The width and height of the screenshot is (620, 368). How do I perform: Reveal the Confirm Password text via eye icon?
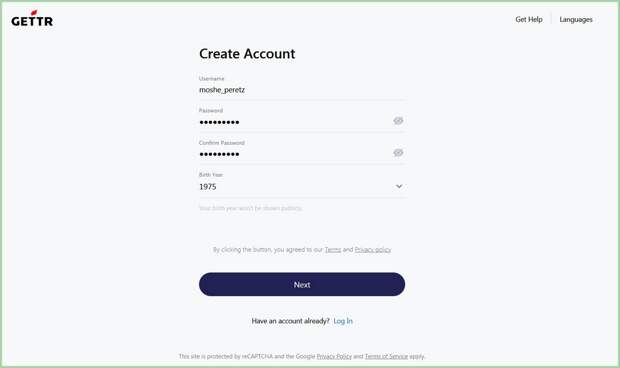[398, 153]
